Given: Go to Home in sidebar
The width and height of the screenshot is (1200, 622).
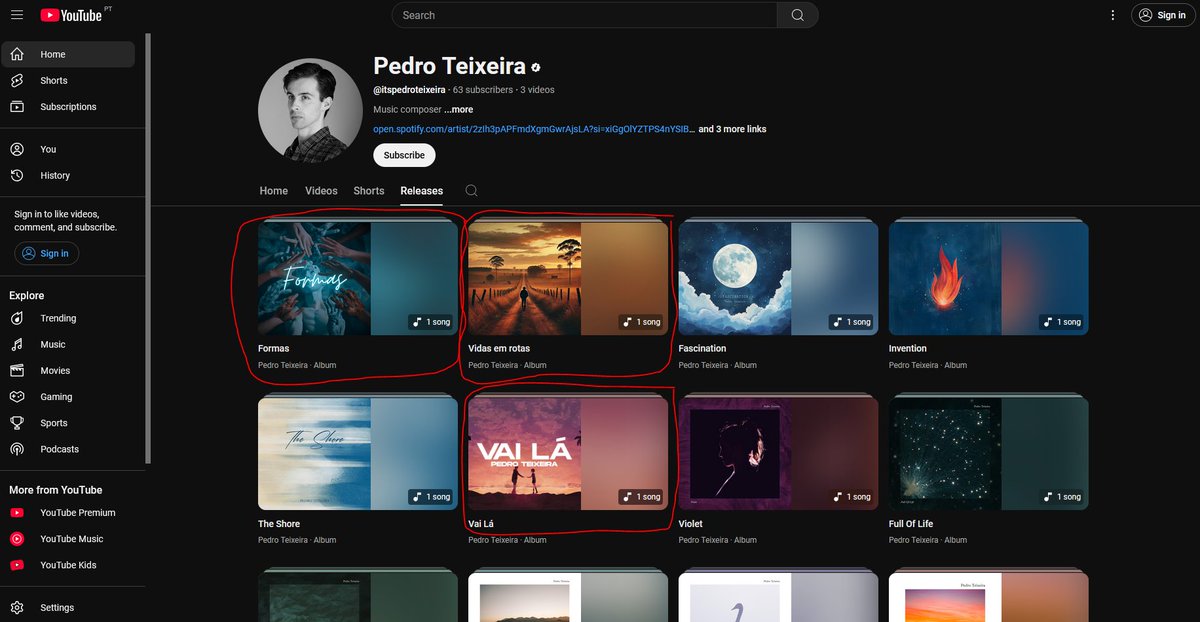Looking at the screenshot, I should pyautogui.click(x=69, y=54).
